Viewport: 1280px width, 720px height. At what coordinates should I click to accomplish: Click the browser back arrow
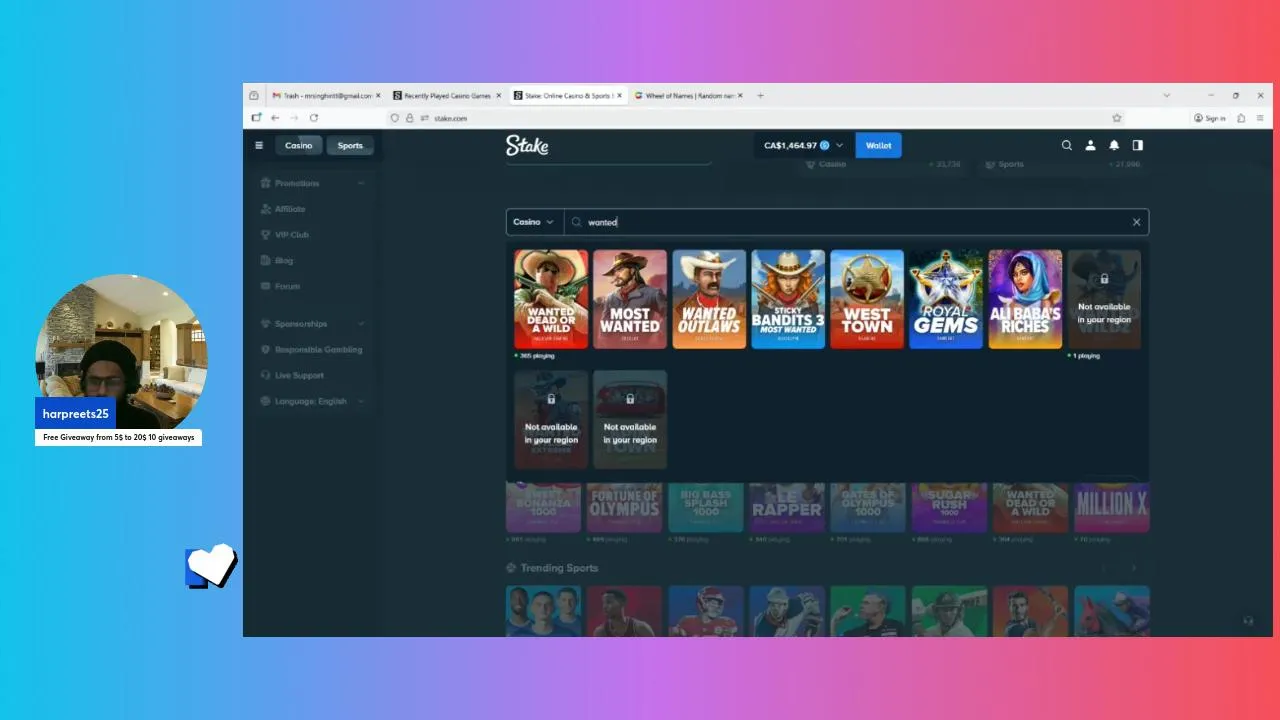point(275,118)
